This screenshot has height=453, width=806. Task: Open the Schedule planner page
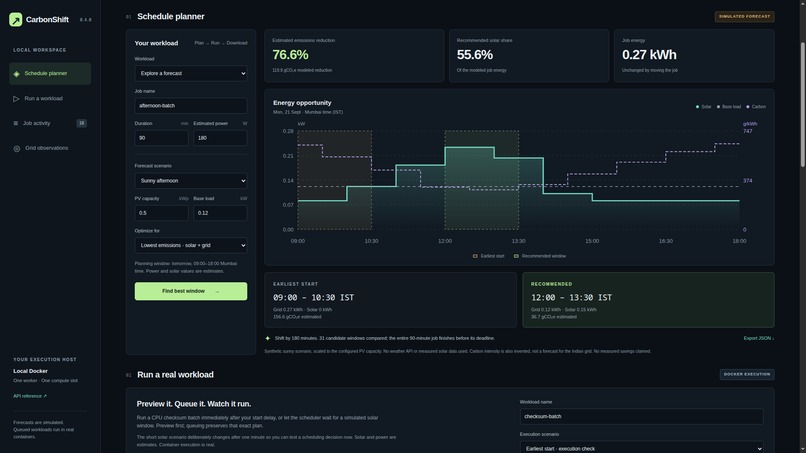pyautogui.click(x=50, y=74)
